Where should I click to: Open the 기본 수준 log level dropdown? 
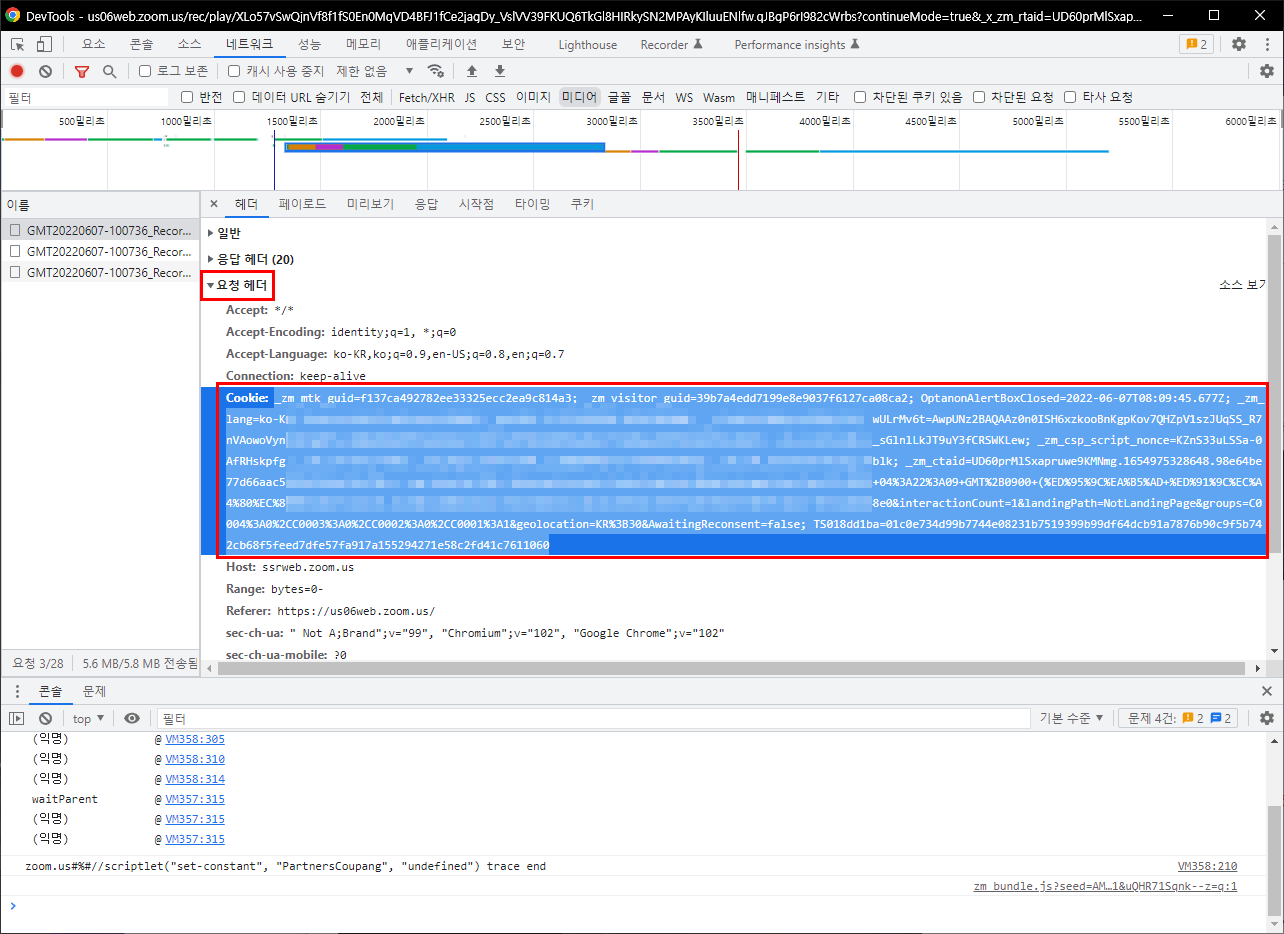pos(1072,718)
